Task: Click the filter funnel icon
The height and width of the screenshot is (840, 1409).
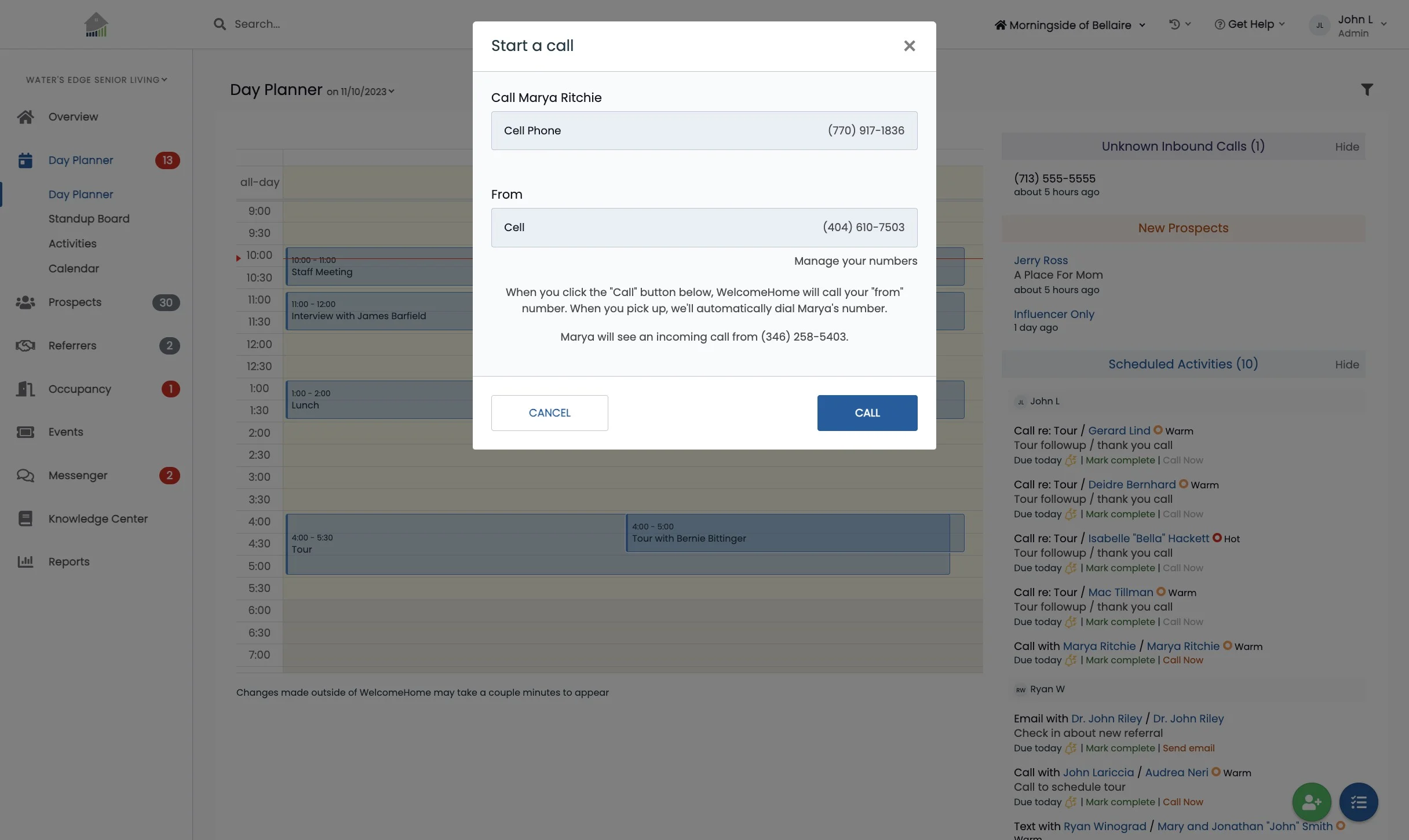Action: click(x=1367, y=90)
